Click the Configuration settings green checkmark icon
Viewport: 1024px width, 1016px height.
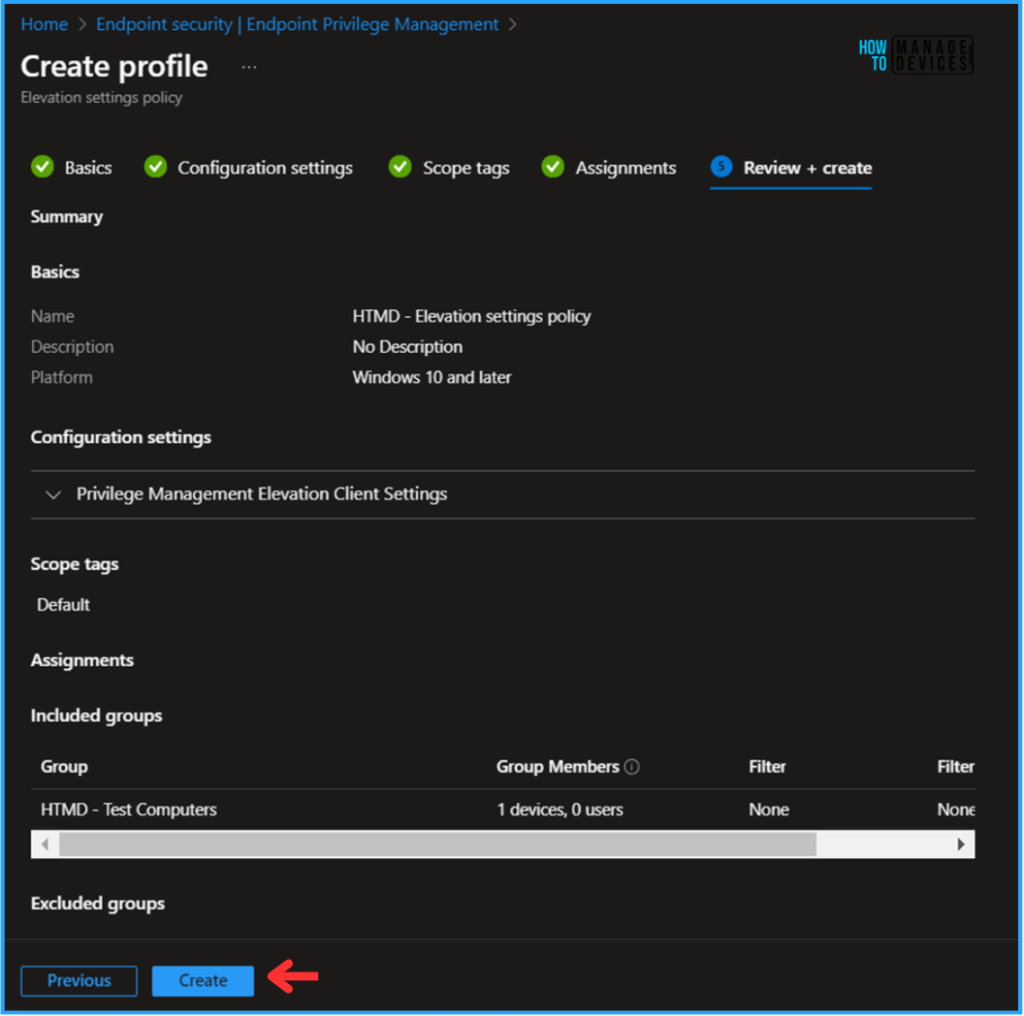click(155, 167)
